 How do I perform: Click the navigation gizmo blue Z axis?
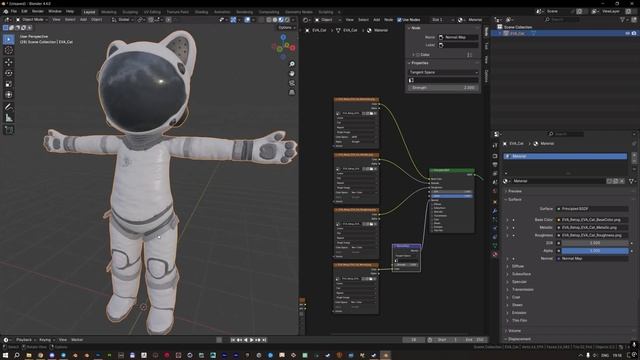tap(283, 38)
